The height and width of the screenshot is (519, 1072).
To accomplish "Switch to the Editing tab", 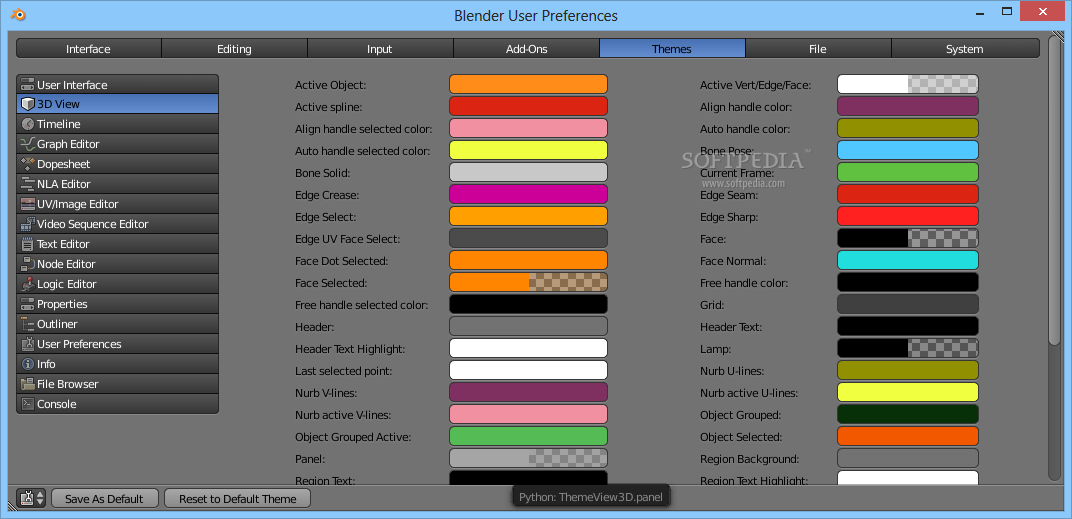I will [234, 49].
